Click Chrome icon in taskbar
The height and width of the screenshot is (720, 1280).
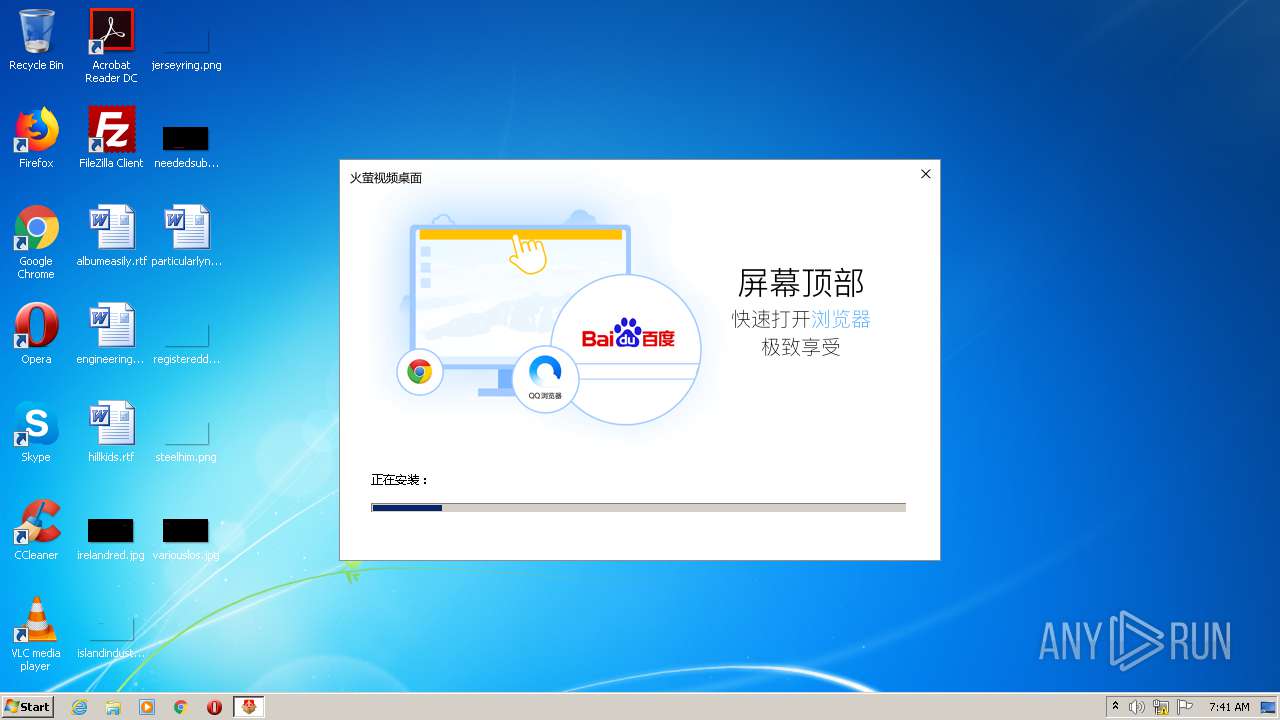(x=181, y=707)
